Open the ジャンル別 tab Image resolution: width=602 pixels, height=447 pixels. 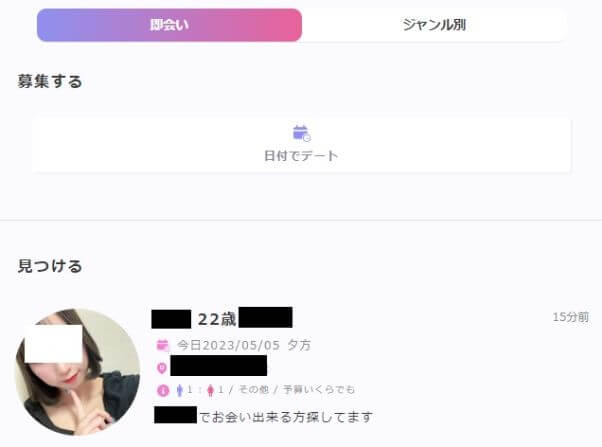click(434, 25)
